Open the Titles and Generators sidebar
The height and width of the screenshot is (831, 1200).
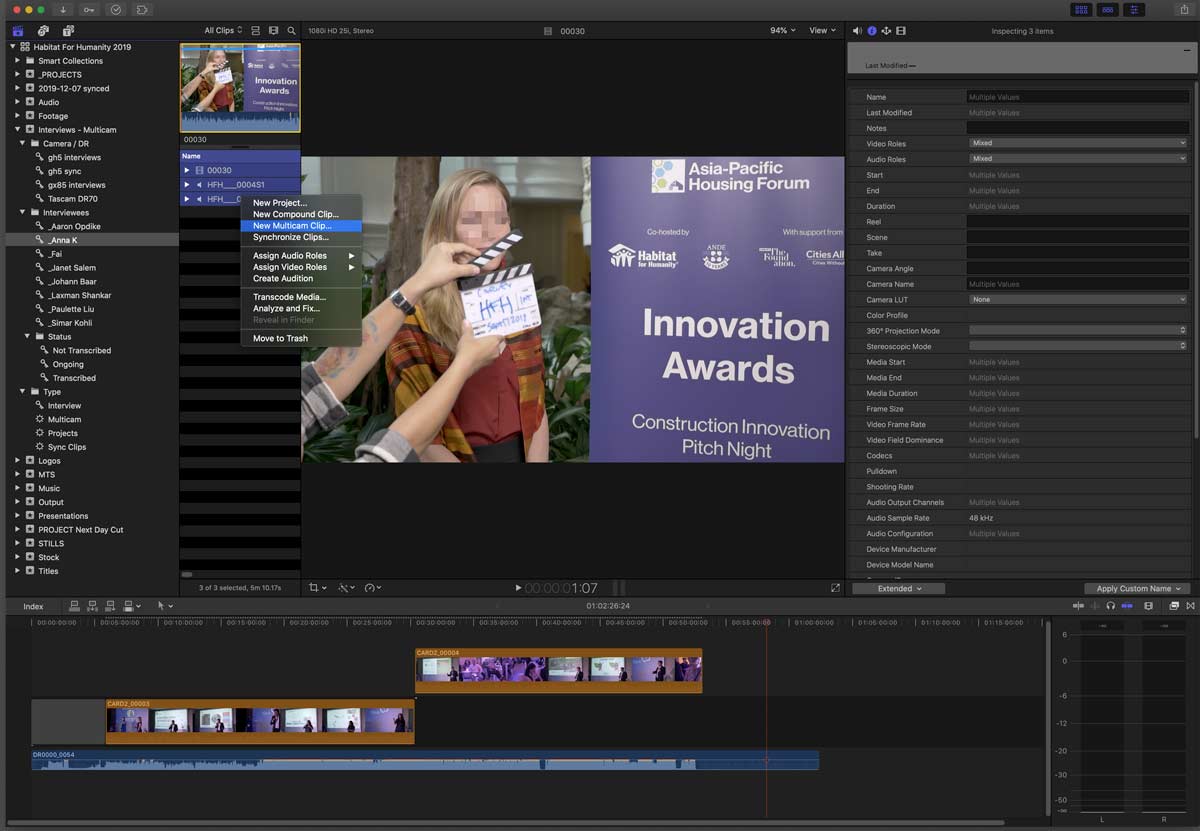(68, 31)
